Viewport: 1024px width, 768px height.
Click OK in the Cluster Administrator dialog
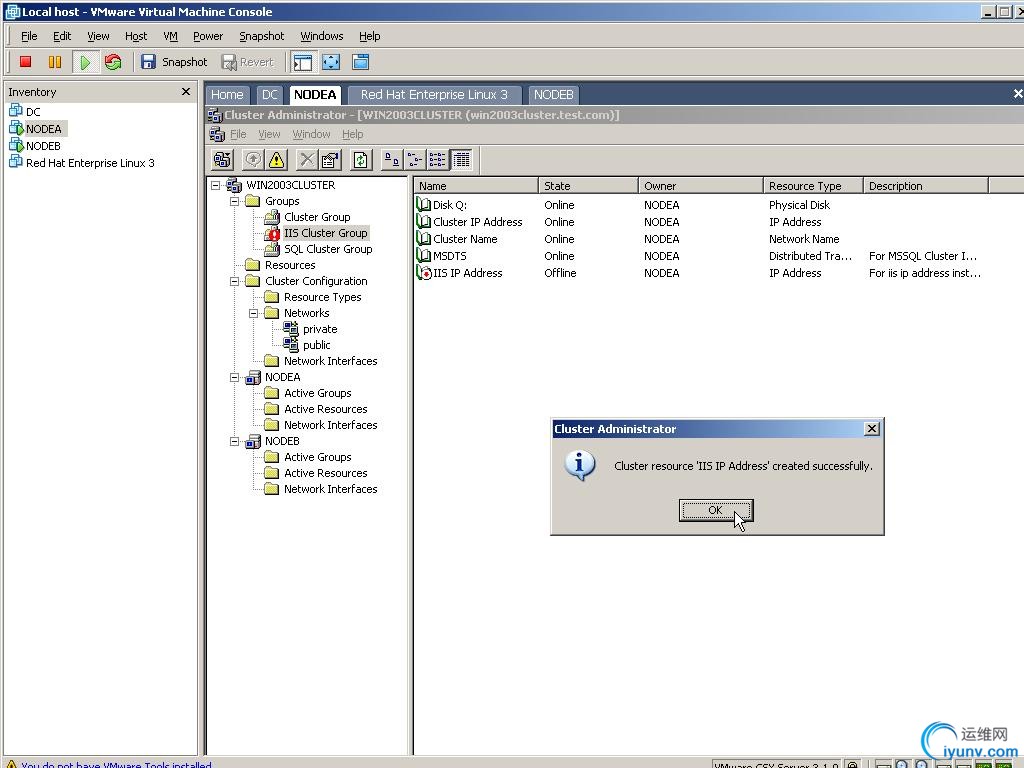point(716,511)
